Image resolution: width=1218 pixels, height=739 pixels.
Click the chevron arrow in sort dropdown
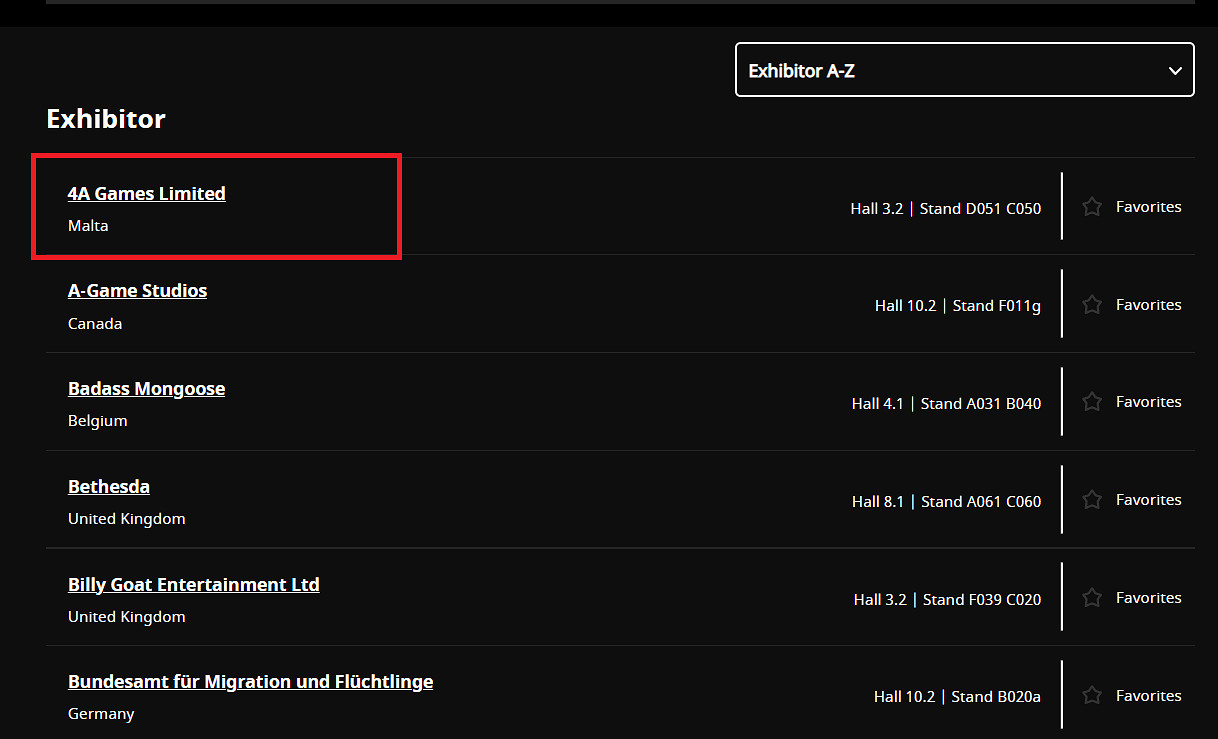pos(1175,71)
